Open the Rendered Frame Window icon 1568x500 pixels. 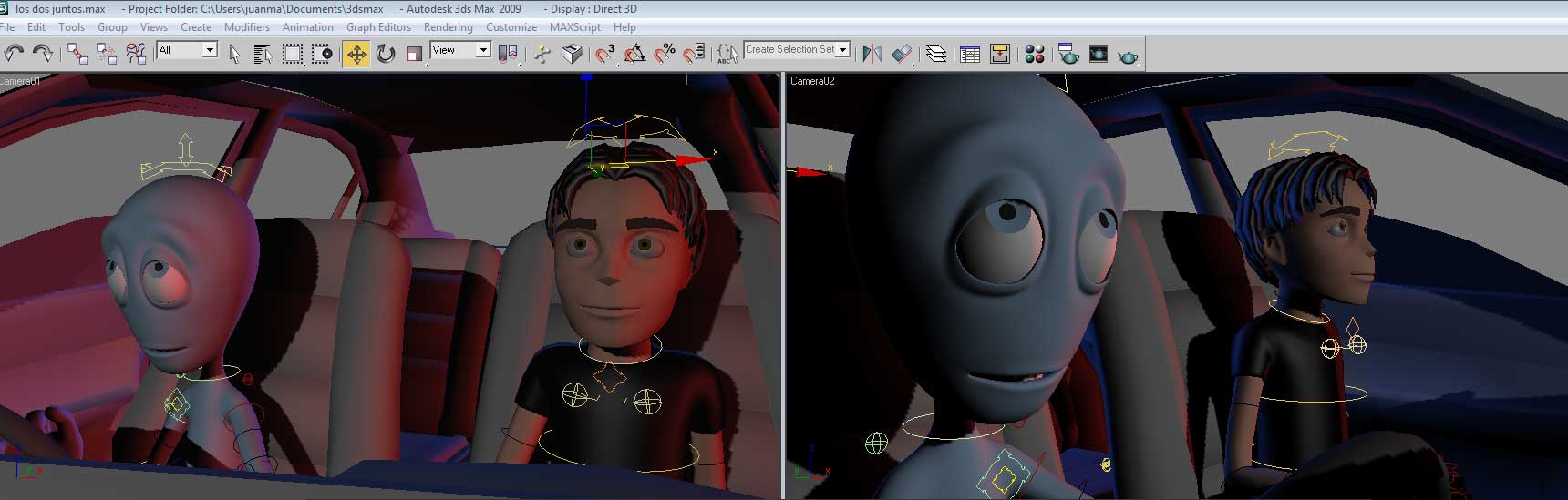tap(1099, 54)
